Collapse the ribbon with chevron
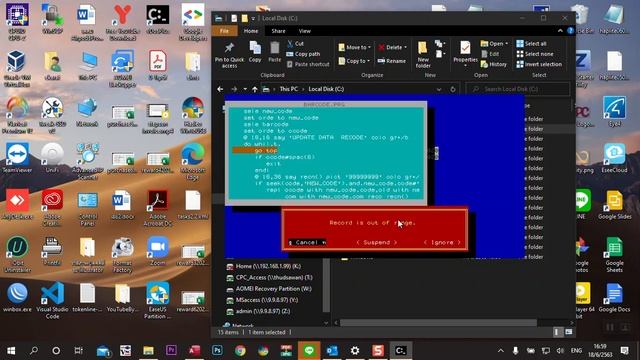Image resolution: width=640 pixels, height=360 pixels. (560, 31)
